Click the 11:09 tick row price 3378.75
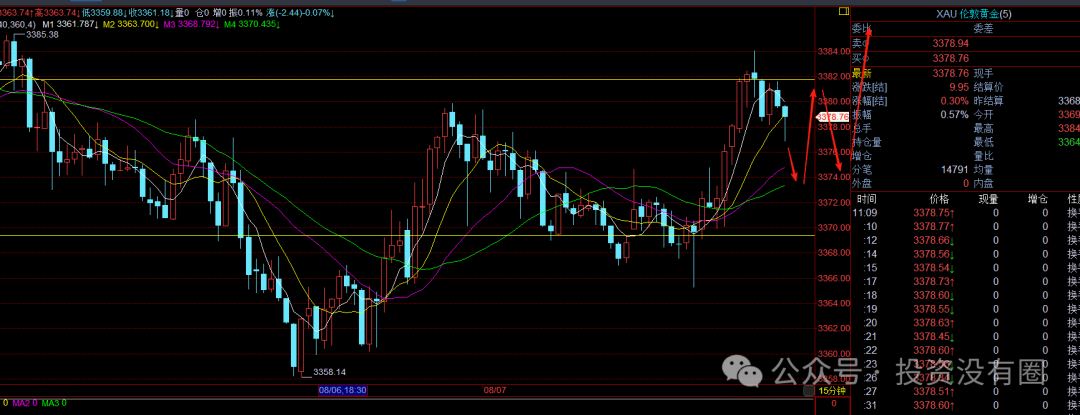The image size is (1080, 415). [933, 213]
